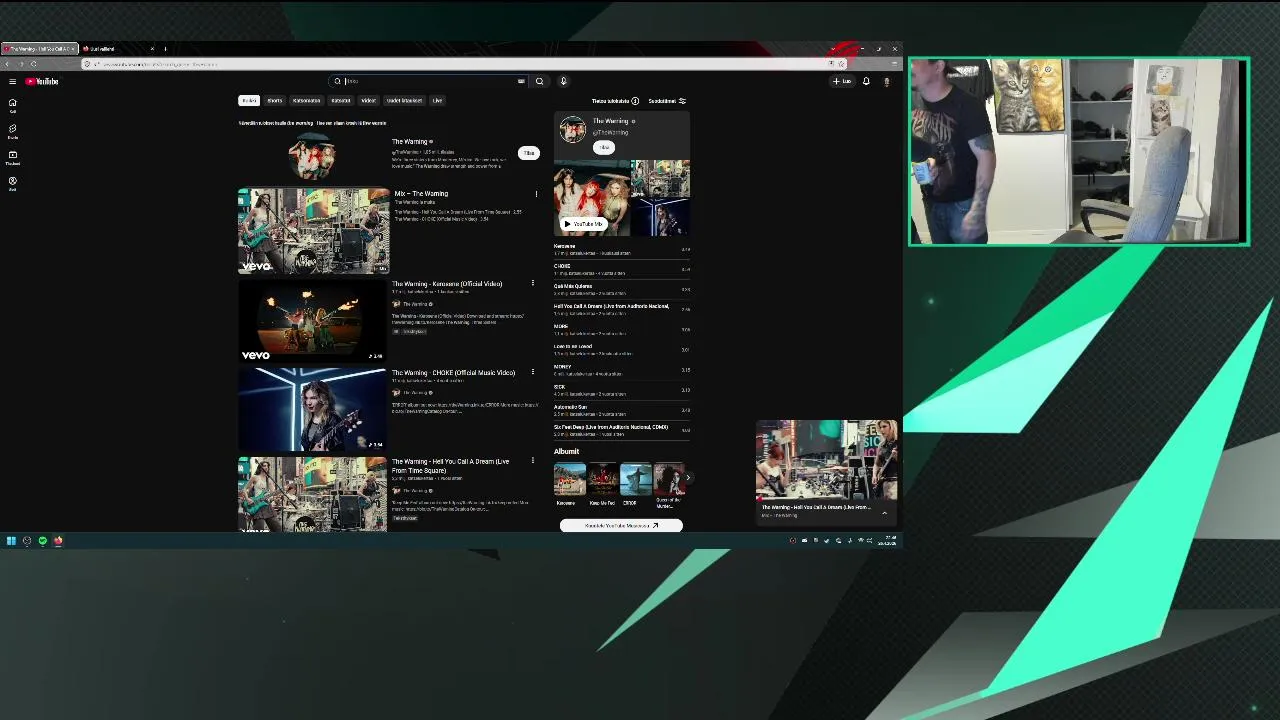Play Six Feet Deep in the song list
This screenshot has height=720, width=1280.
coord(621,430)
